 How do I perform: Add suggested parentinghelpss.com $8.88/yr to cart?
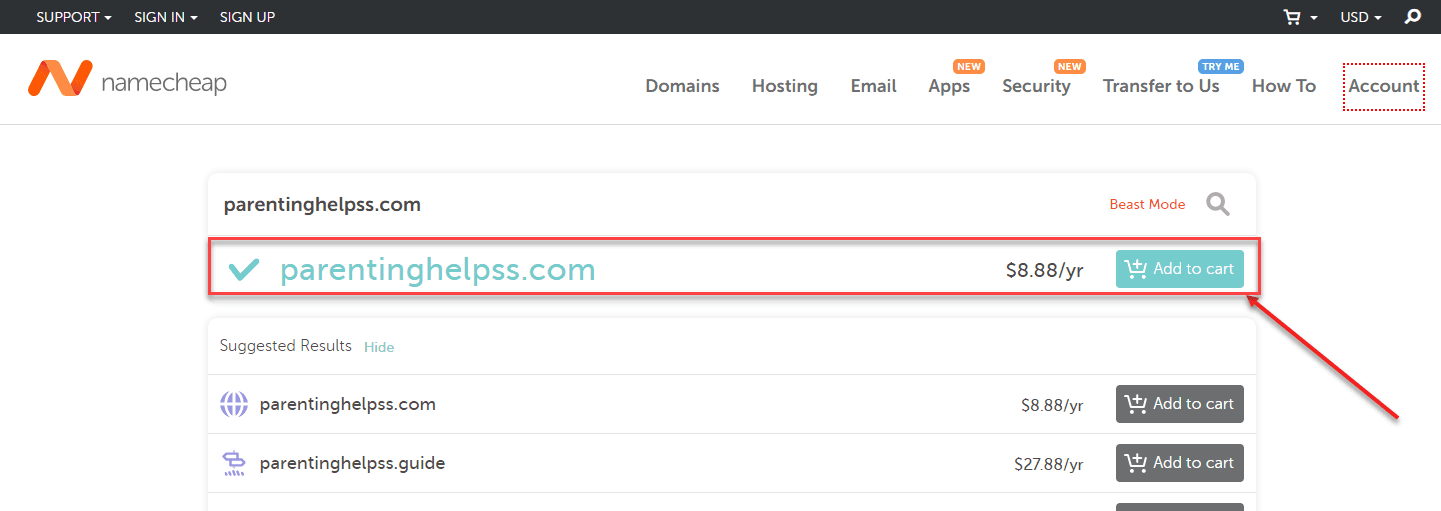pos(1180,404)
